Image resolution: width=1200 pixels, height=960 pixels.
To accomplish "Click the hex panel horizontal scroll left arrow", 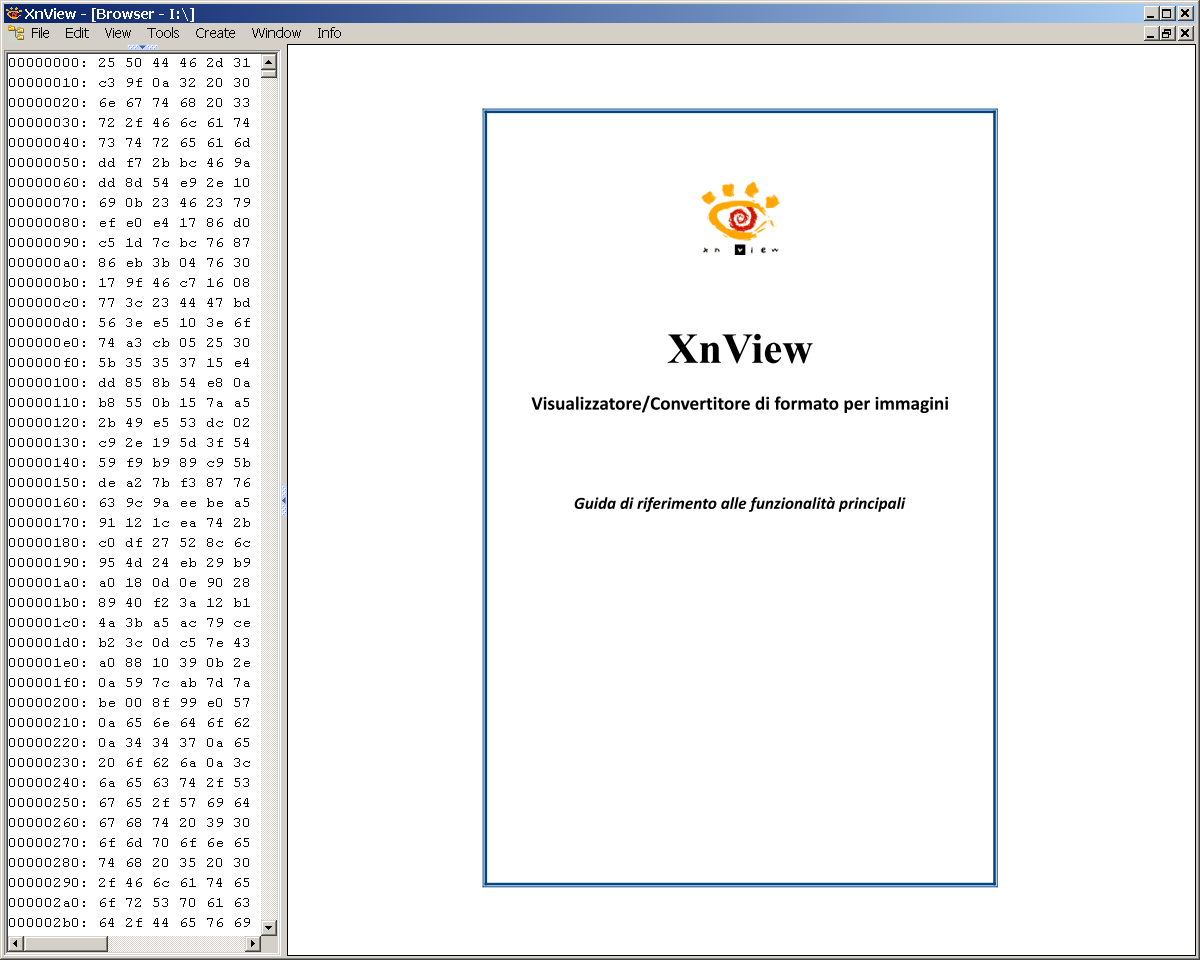I will [14, 943].
